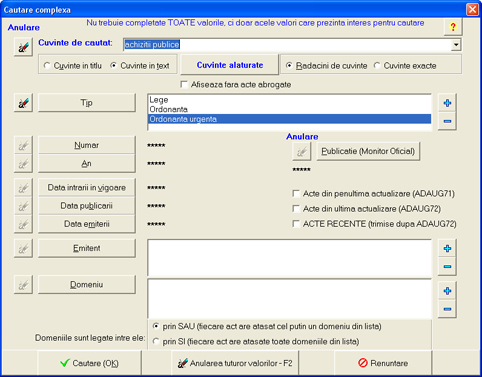The width and height of the screenshot is (482, 377).
Task: Check Acte din ultima actualizare (ADAUG72)
Action: pos(296,209)
